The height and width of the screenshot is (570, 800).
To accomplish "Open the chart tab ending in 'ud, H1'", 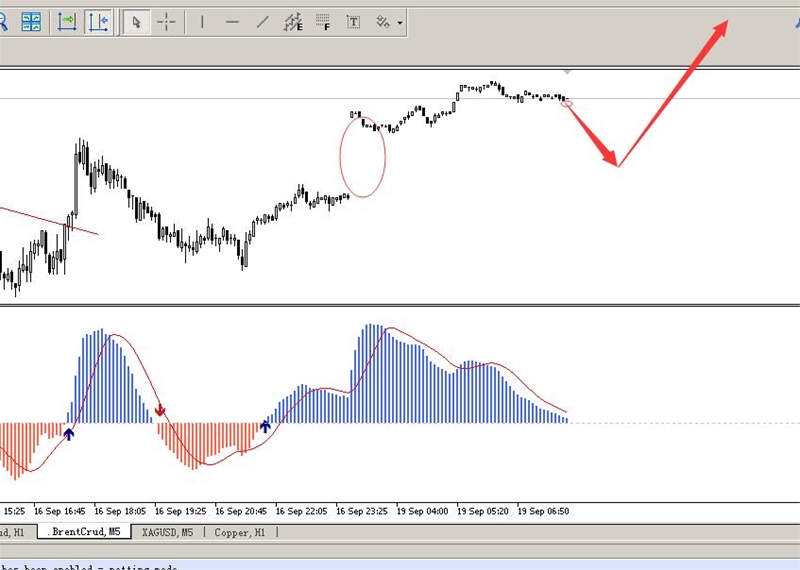I will [13, 532].
